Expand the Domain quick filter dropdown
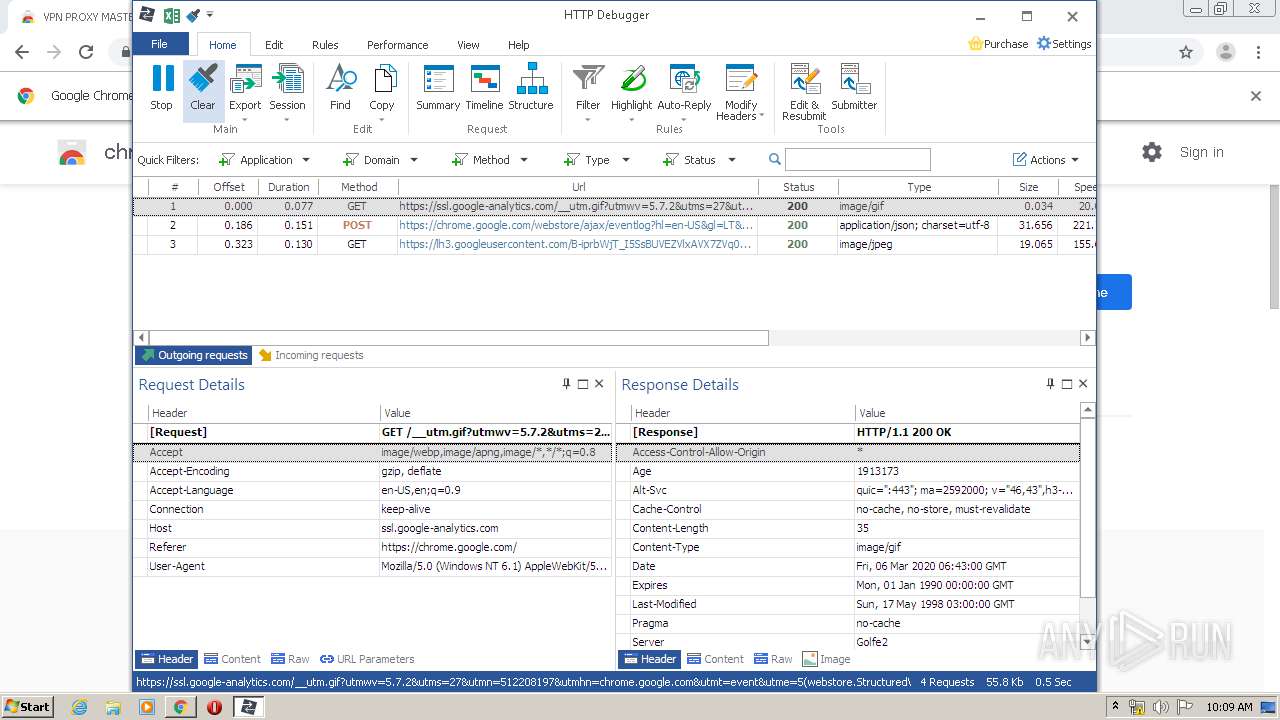This screenshot has height=720, width=1280. coord(413,160)
